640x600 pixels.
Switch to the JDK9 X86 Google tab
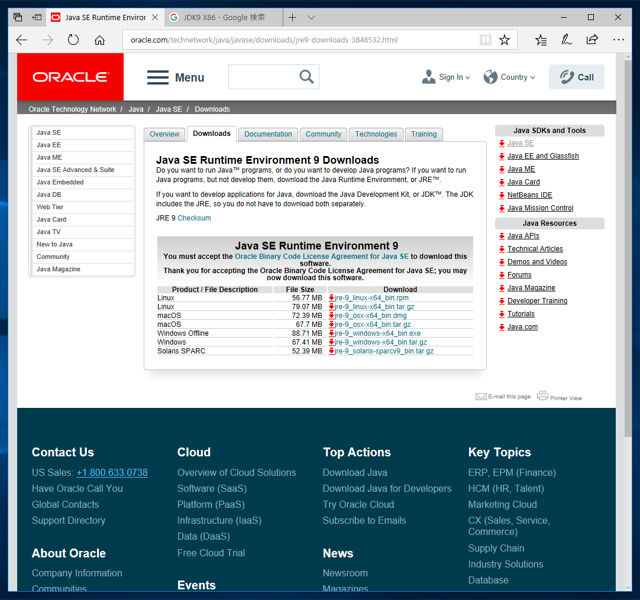(x=223, y=18)
